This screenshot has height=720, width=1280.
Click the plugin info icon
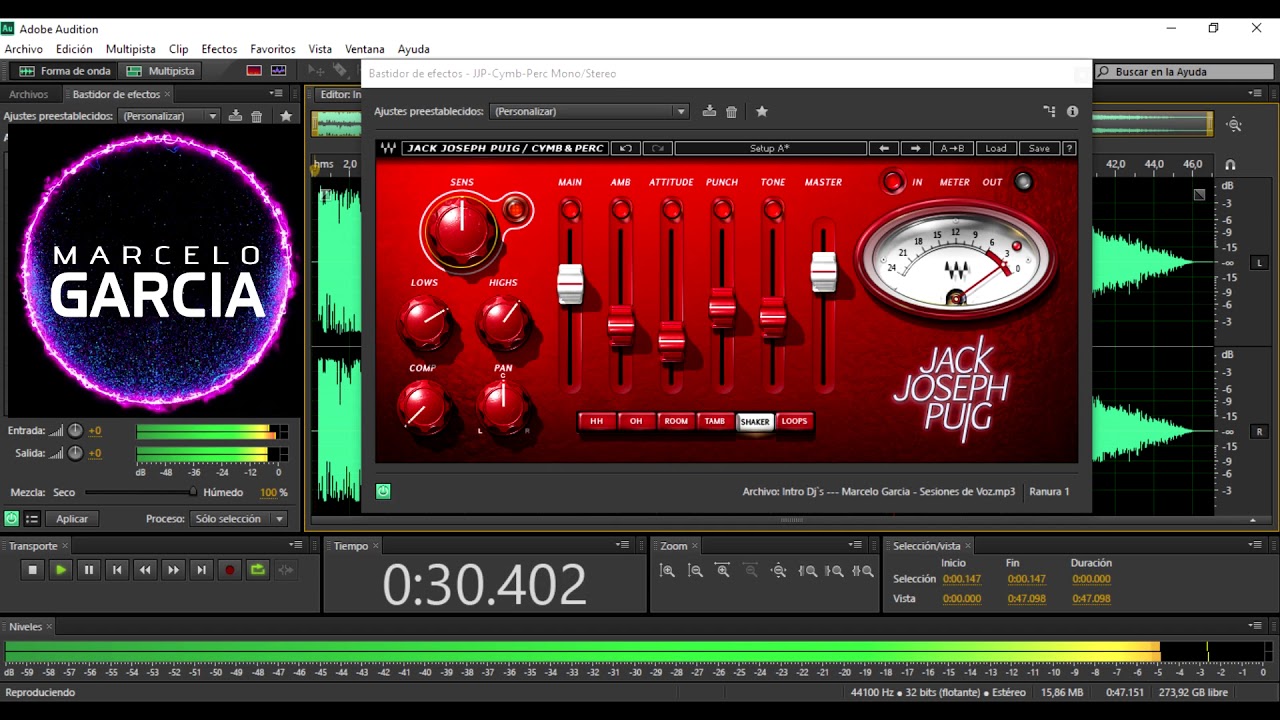[x=1072, y=111]
